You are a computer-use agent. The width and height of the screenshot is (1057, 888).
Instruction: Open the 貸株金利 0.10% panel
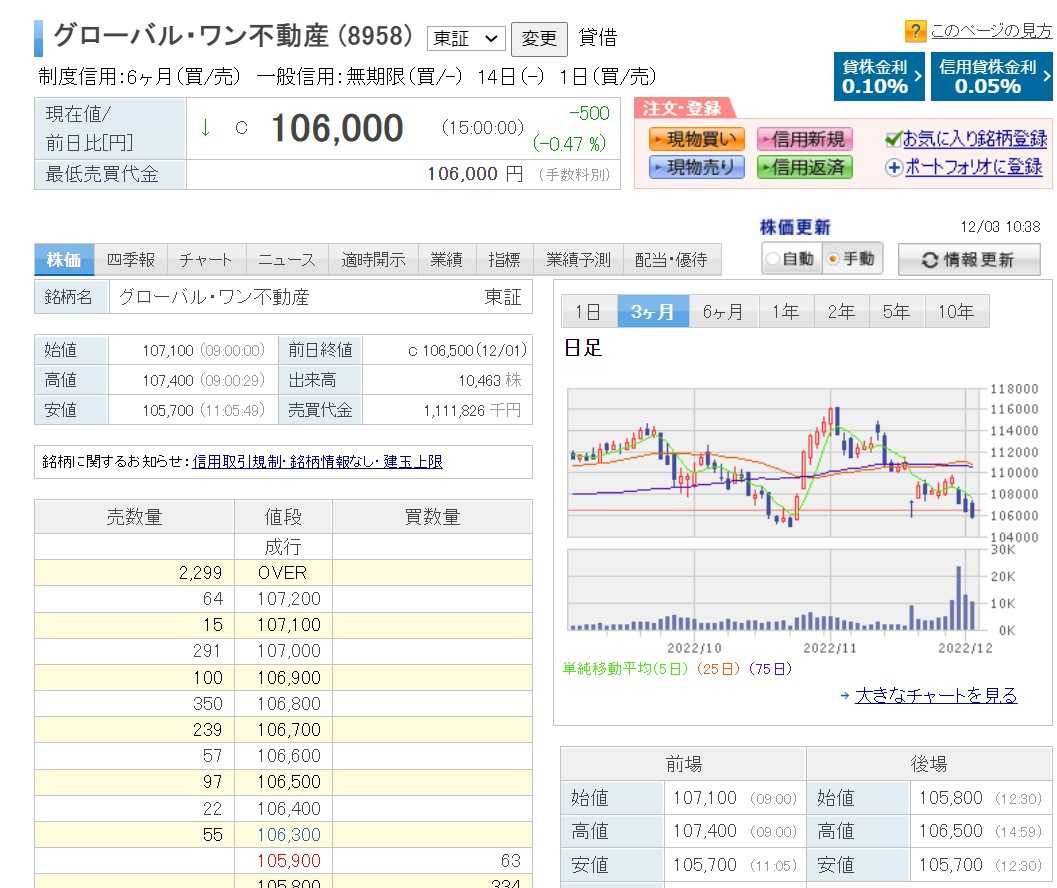point(878,77)
